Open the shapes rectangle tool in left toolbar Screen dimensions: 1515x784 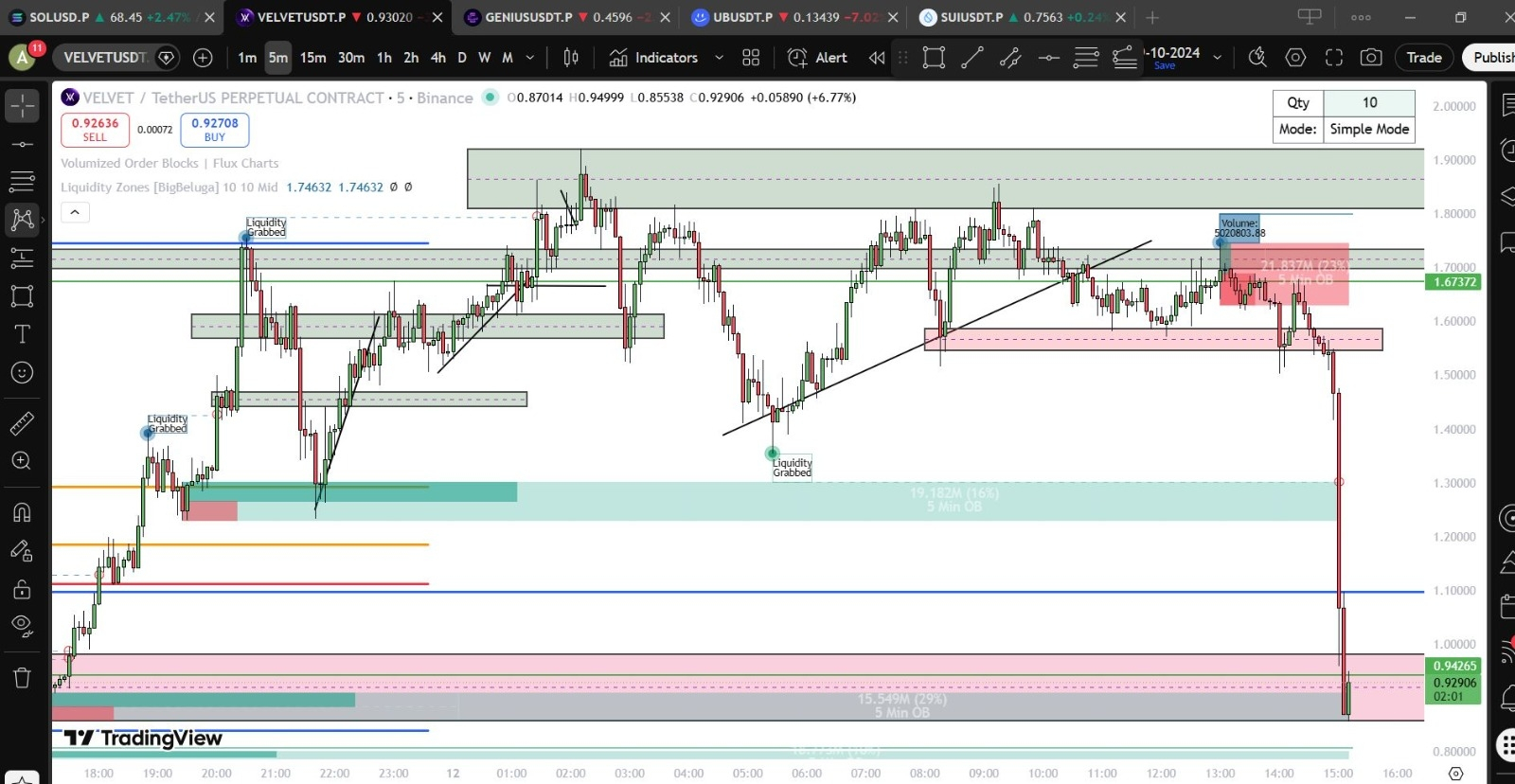22,295
